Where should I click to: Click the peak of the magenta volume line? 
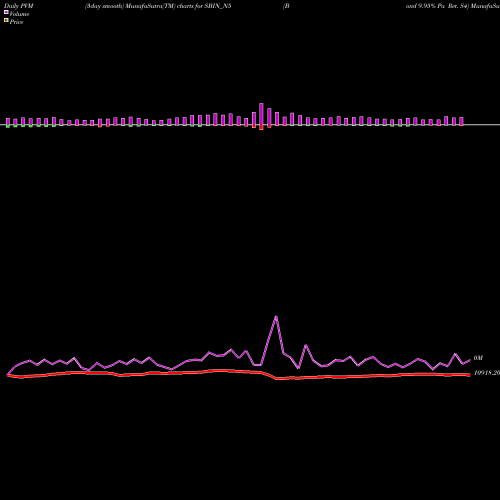pos(276,316)
